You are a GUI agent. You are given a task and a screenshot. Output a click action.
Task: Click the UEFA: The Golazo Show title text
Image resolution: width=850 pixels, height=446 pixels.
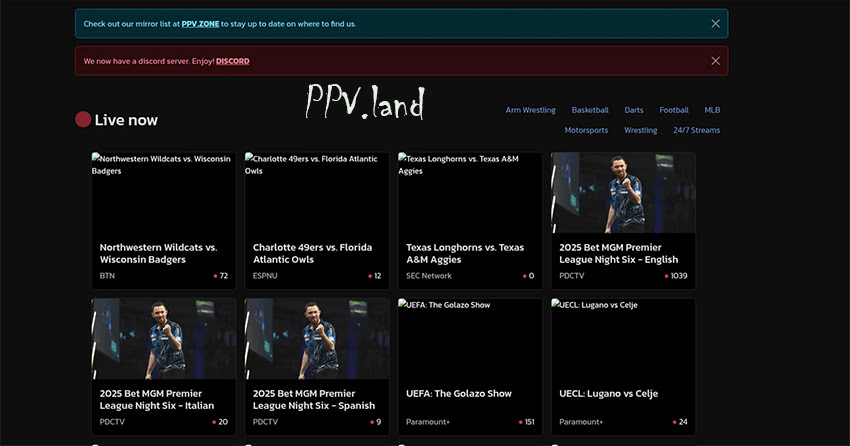(459, 393)
